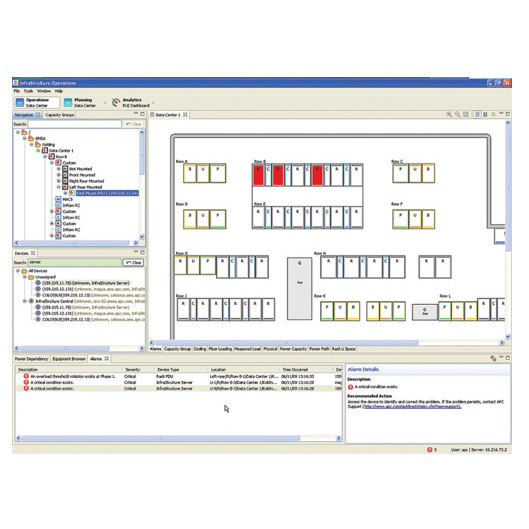Select the U rack in Row C

click(x=415, y=173)
